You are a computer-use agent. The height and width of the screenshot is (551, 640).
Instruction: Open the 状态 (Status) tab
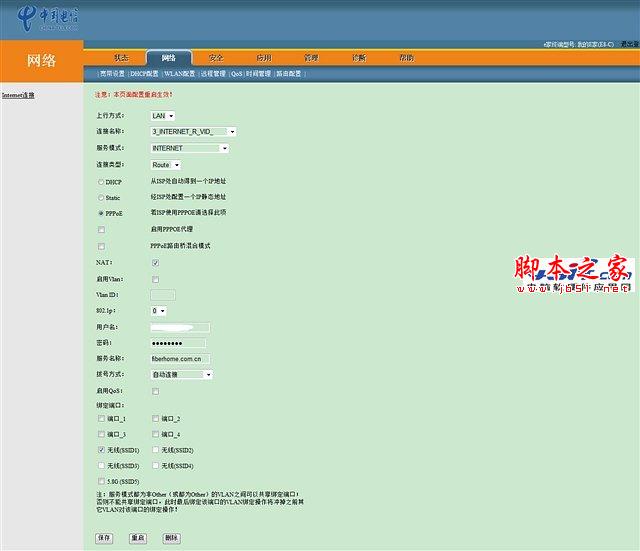click(x=121, y=58)
